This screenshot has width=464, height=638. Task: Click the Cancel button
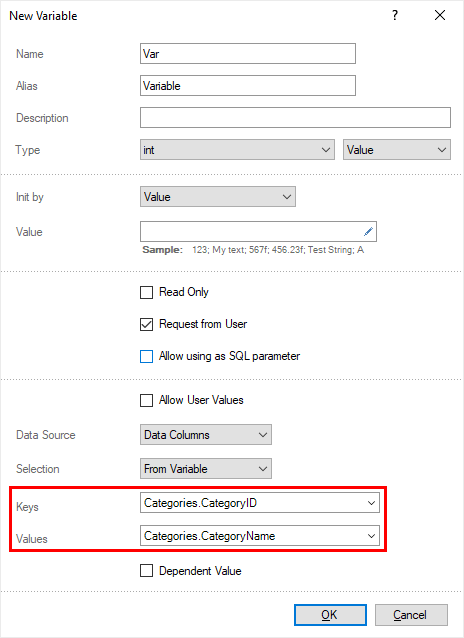(x=411, y=615)
